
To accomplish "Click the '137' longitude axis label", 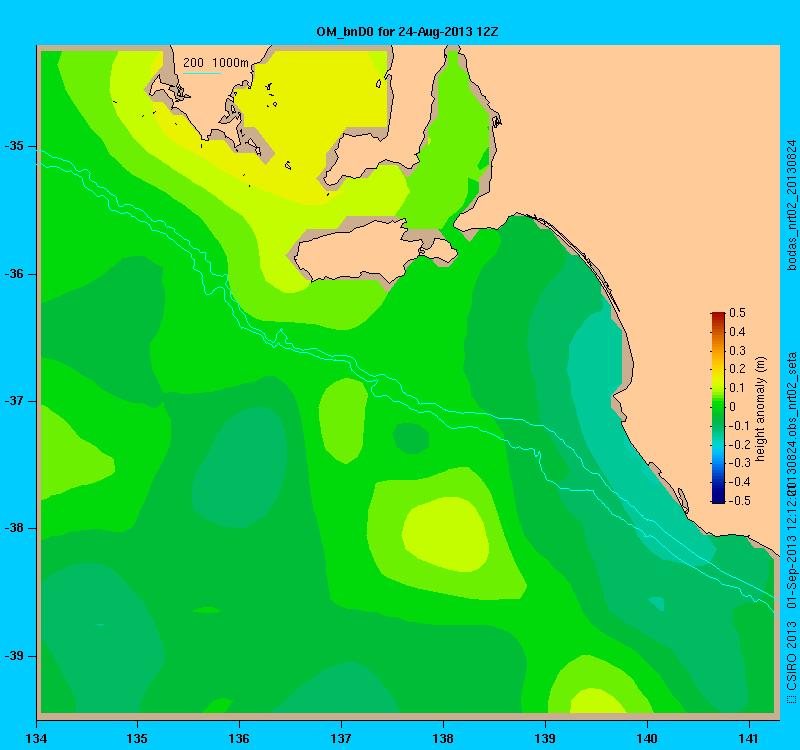I will (341, 738).
